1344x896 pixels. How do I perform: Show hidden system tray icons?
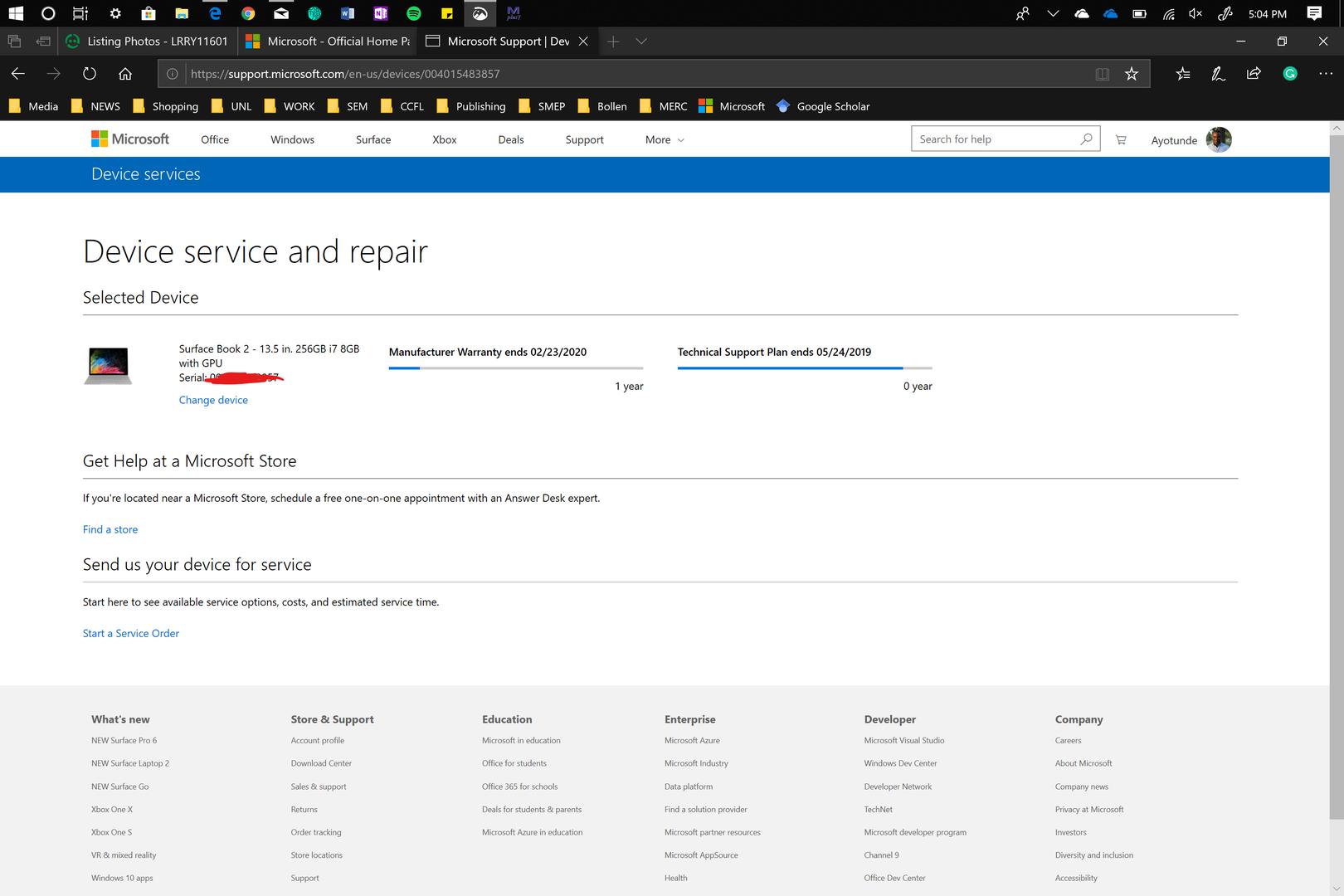click(1053, 13)
